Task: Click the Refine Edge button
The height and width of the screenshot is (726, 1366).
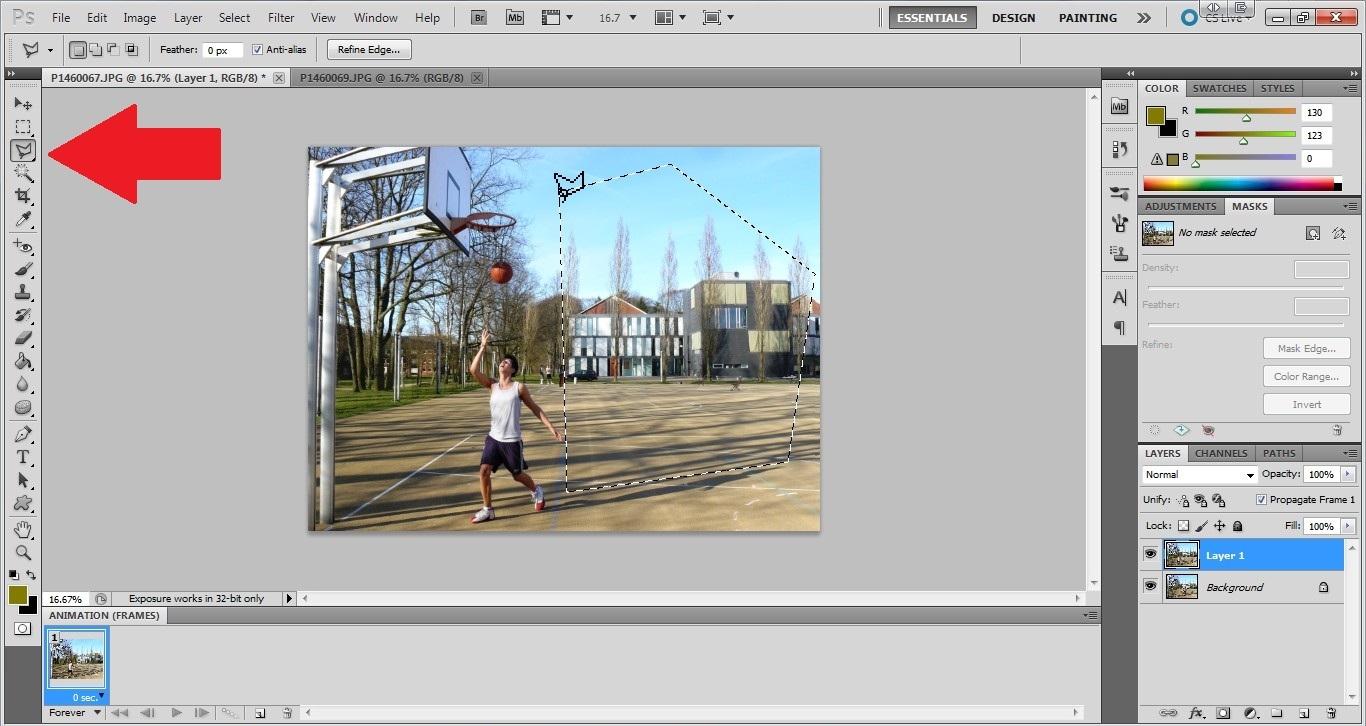Action: point(368,50)
